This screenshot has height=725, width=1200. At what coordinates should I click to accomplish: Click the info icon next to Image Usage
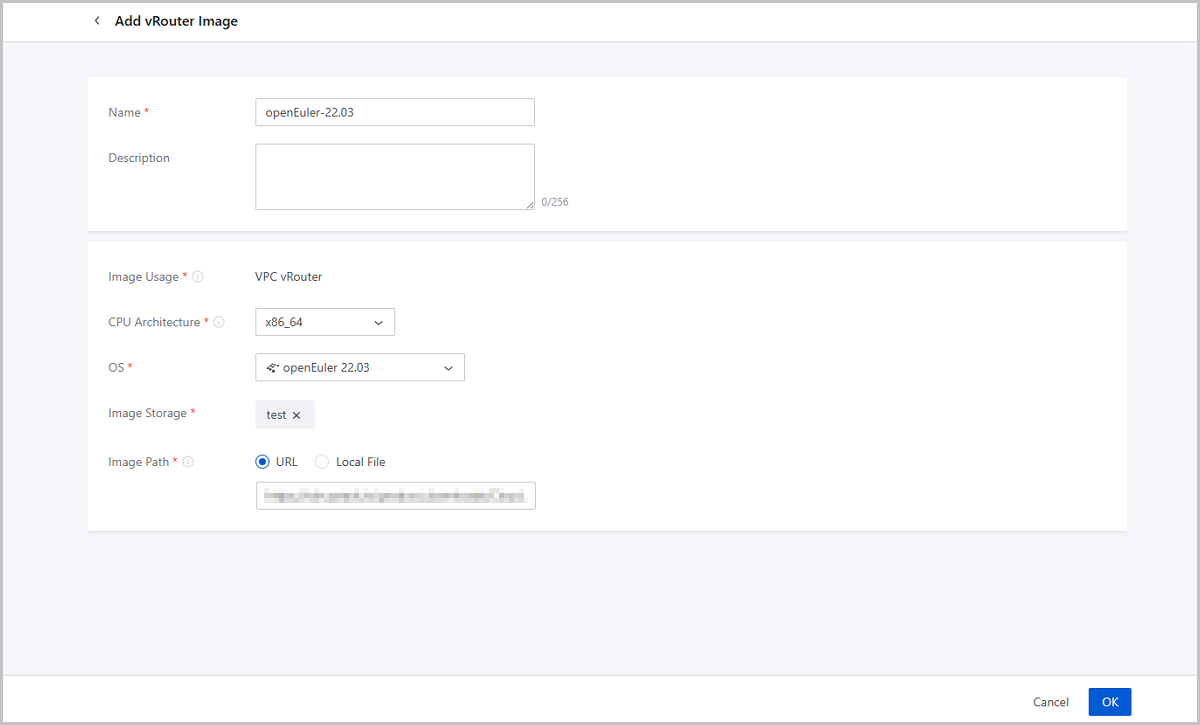198,277
